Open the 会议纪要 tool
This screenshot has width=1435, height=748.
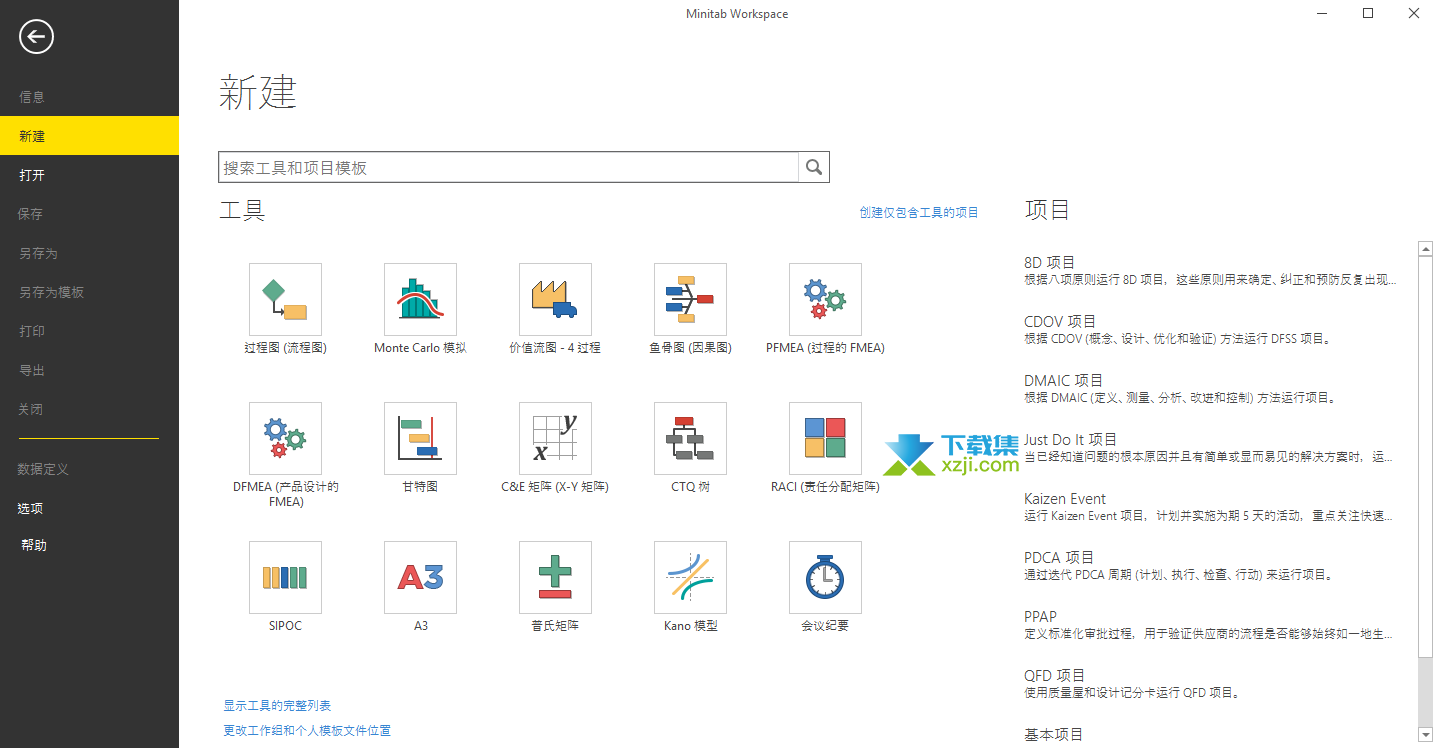click(x=824, y=577)
